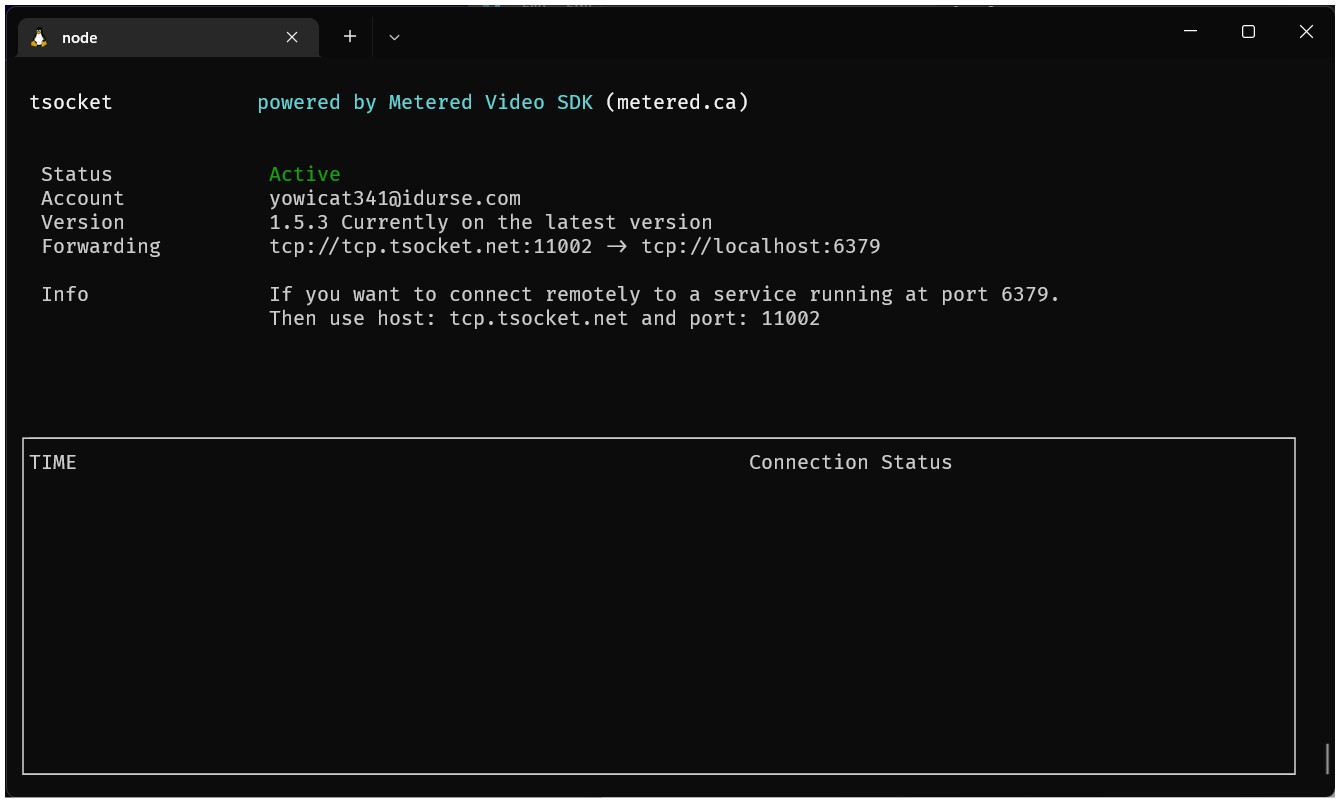This screenshot has width=1340, height=802.
Task: Click the 'Info' label
Action: [x=65, y=294]
